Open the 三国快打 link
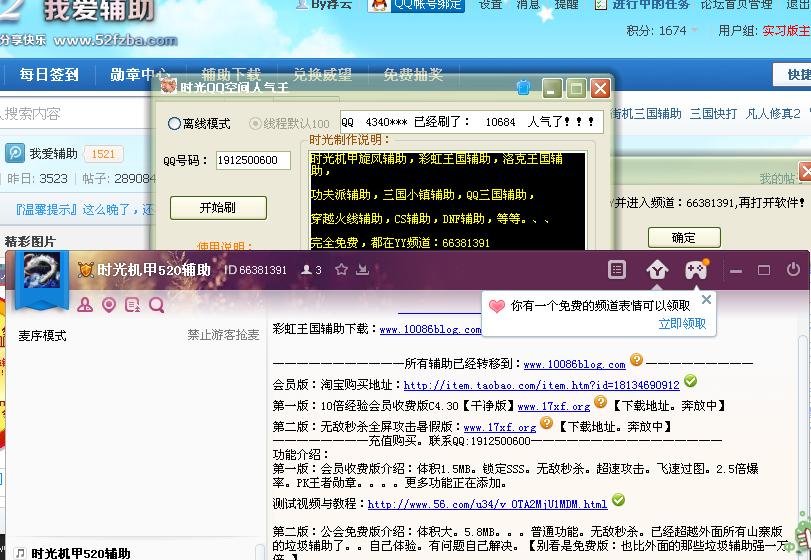The image size is (811, 560). (x=713, y=114)
